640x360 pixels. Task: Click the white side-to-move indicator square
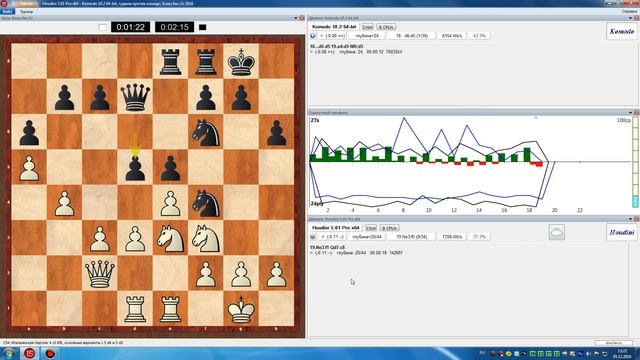pos(102,27)
